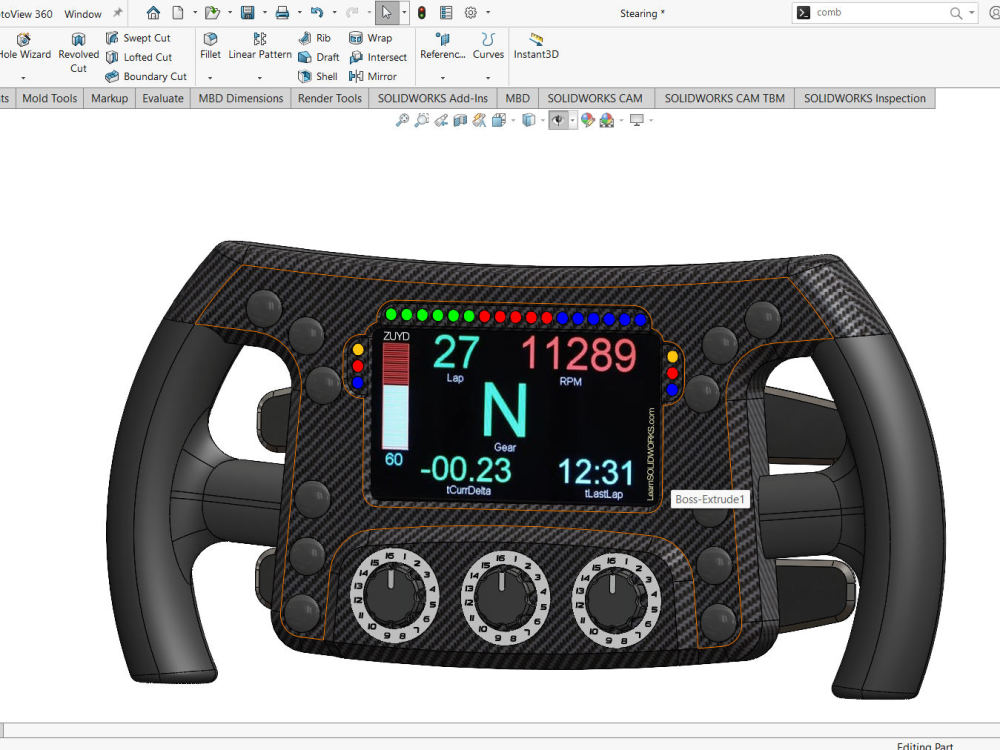Open Reference Geometry tool
Screen dimensions: 1000x750
[443, 47]
